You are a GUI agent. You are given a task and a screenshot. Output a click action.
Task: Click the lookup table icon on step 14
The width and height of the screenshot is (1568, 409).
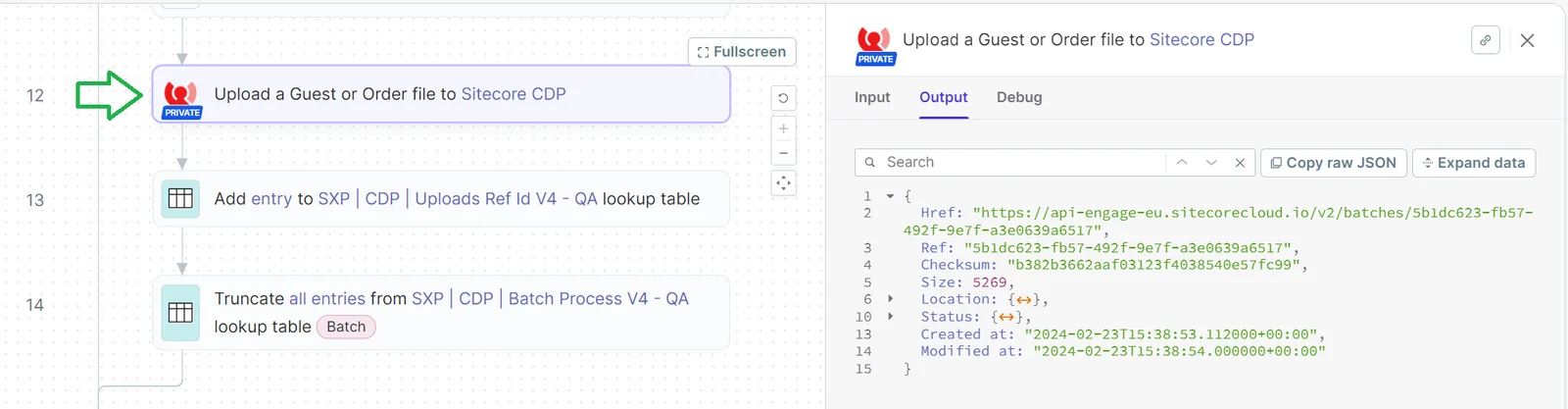click(x=180, y=312)
